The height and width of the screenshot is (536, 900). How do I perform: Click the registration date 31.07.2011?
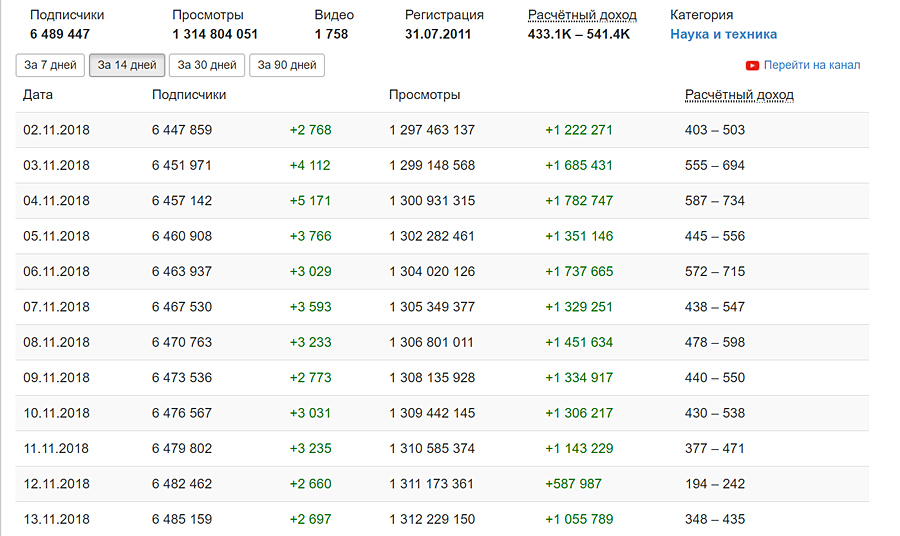[x=438, y=34]
